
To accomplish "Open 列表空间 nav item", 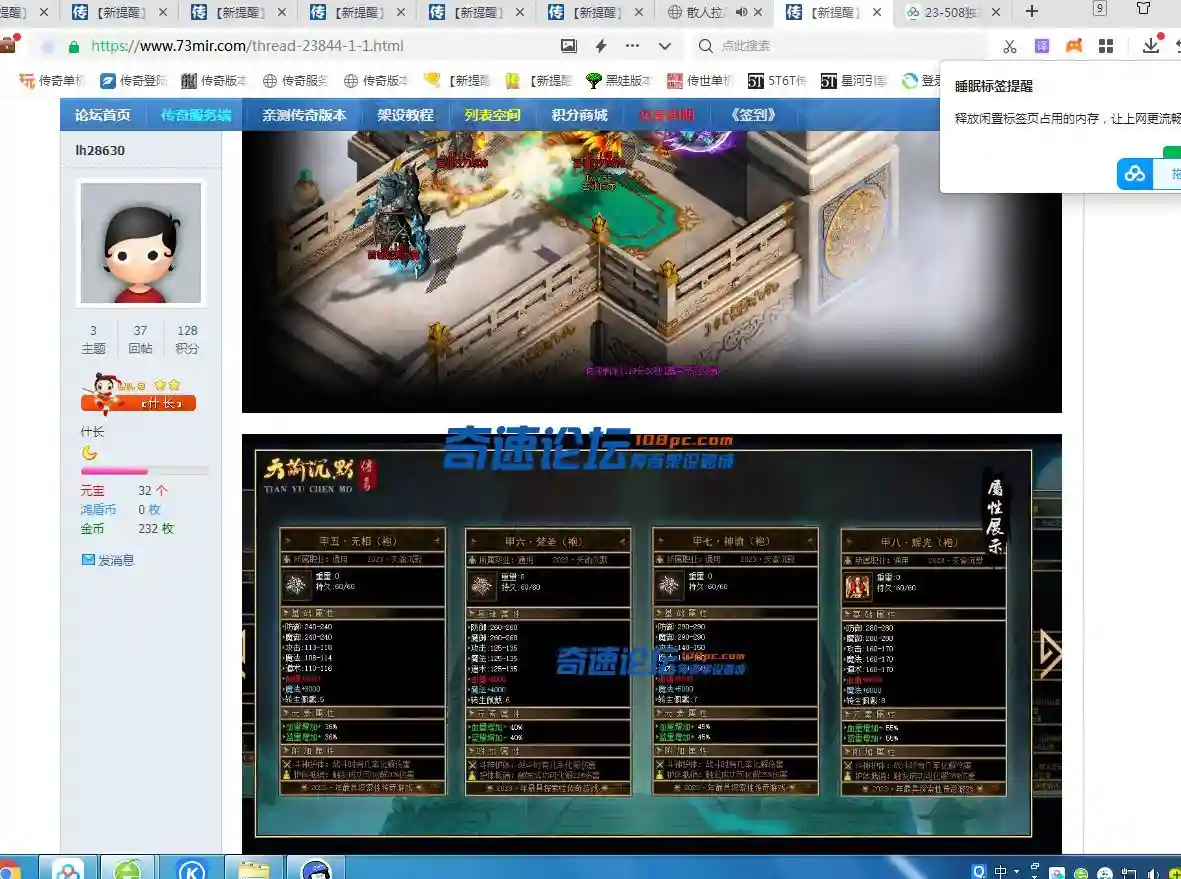I will pyautogui.click(x=493, y=115).
